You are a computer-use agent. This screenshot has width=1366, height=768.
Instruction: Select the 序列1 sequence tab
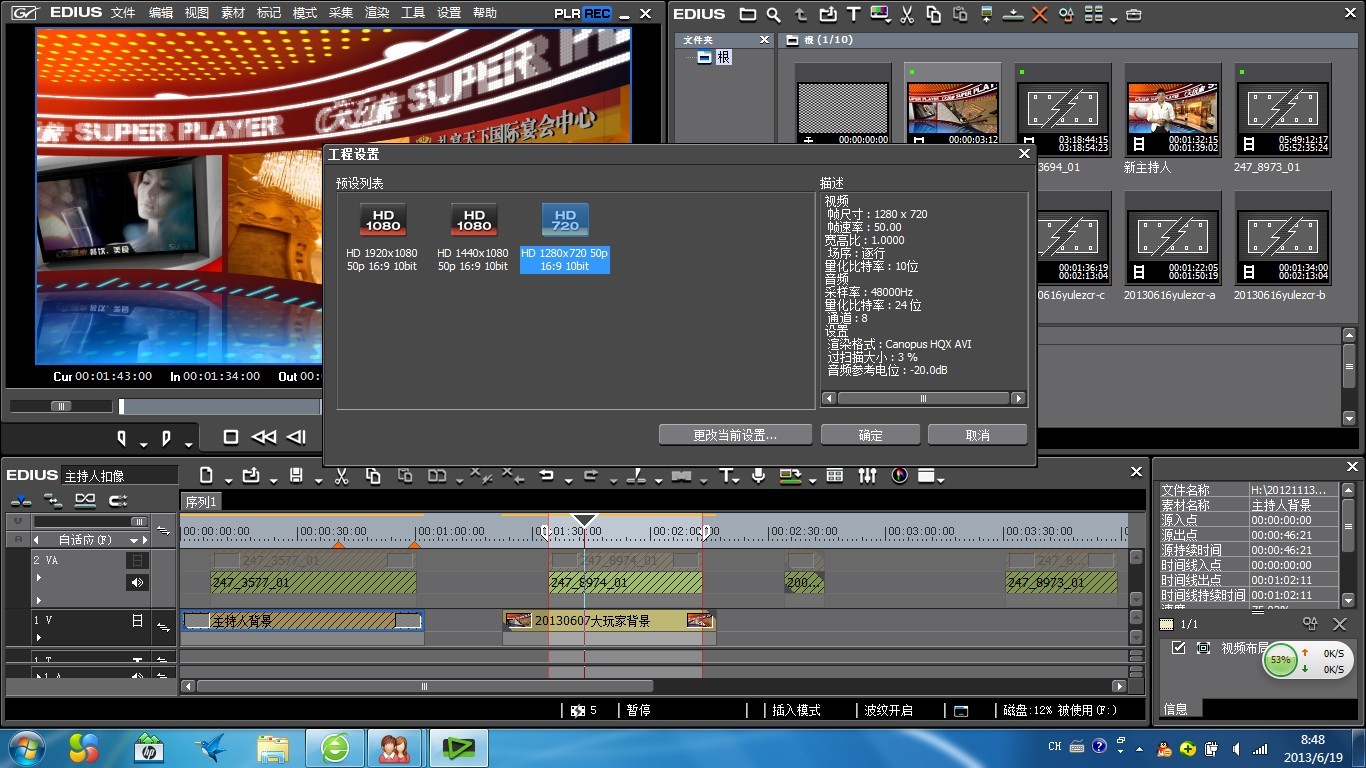point(201,502)
